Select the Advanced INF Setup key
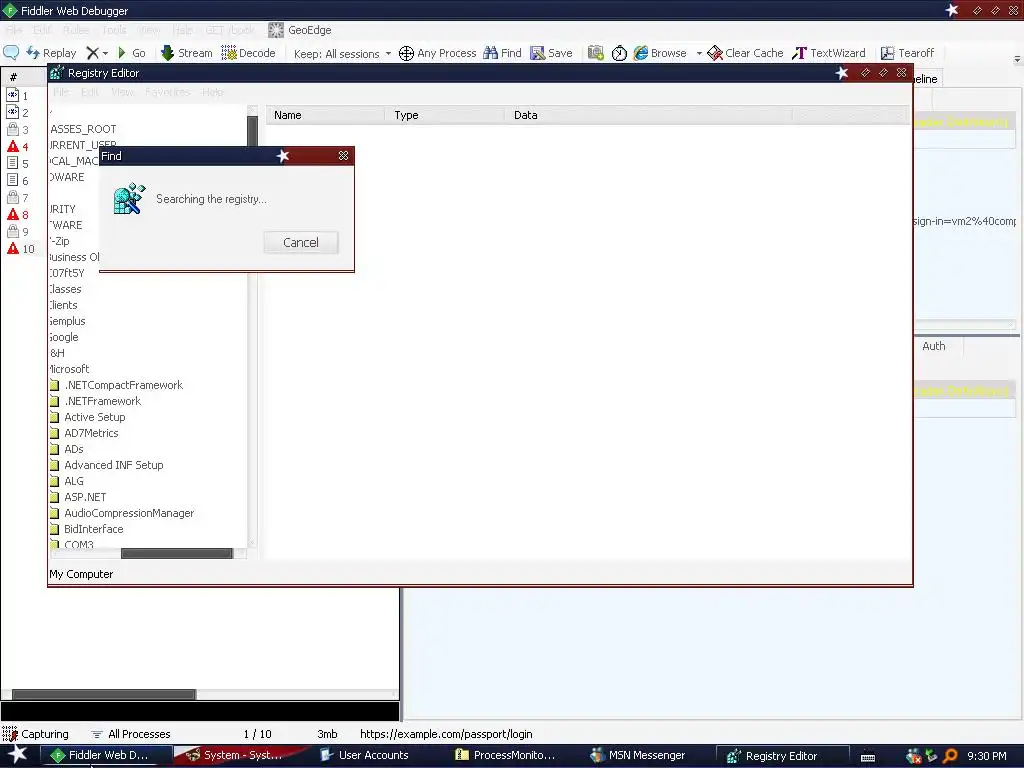This screenshot has height=768, width=1024. tap(114, 465)
